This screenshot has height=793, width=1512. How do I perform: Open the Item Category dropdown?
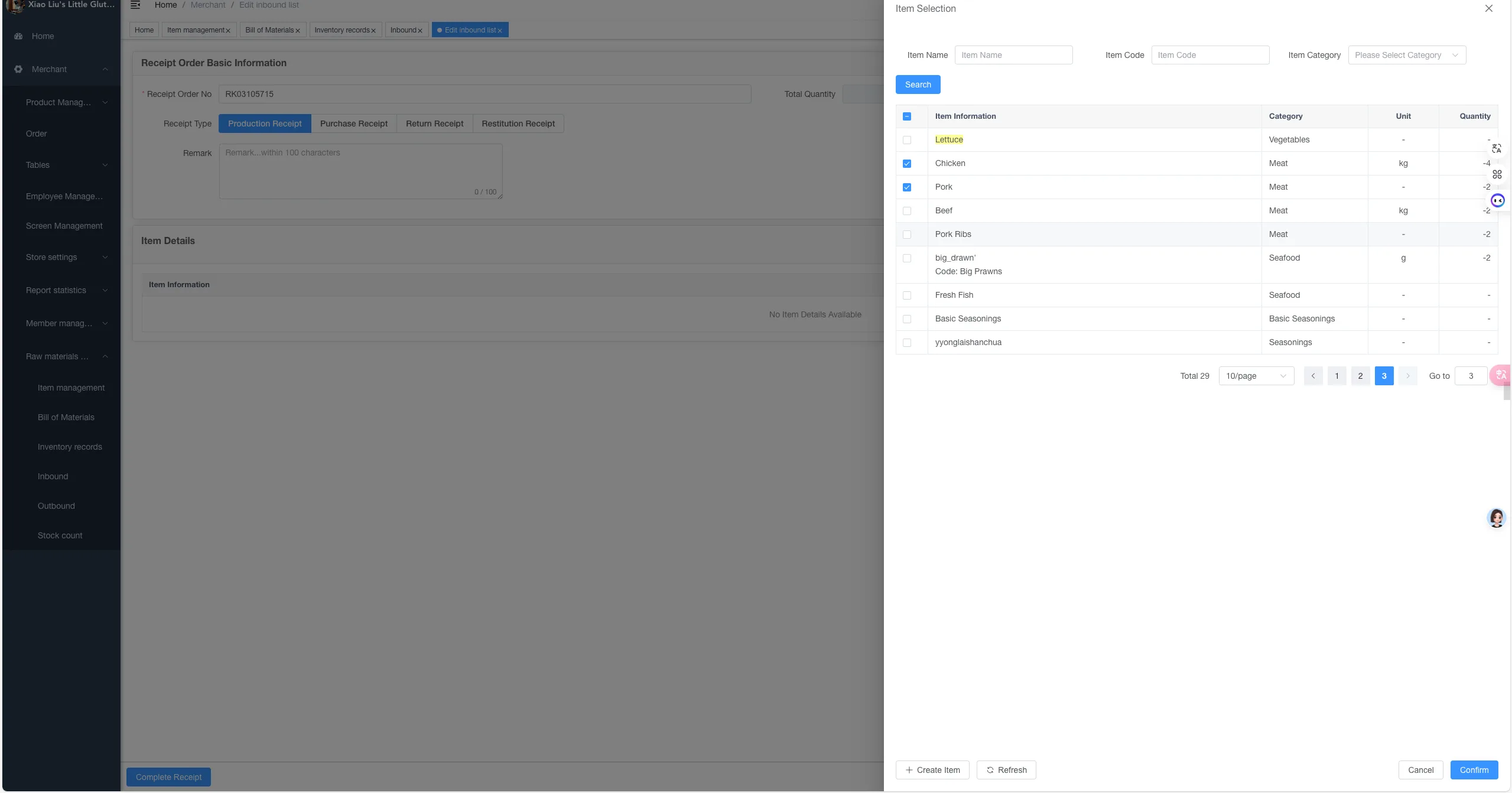point(1407,55)
